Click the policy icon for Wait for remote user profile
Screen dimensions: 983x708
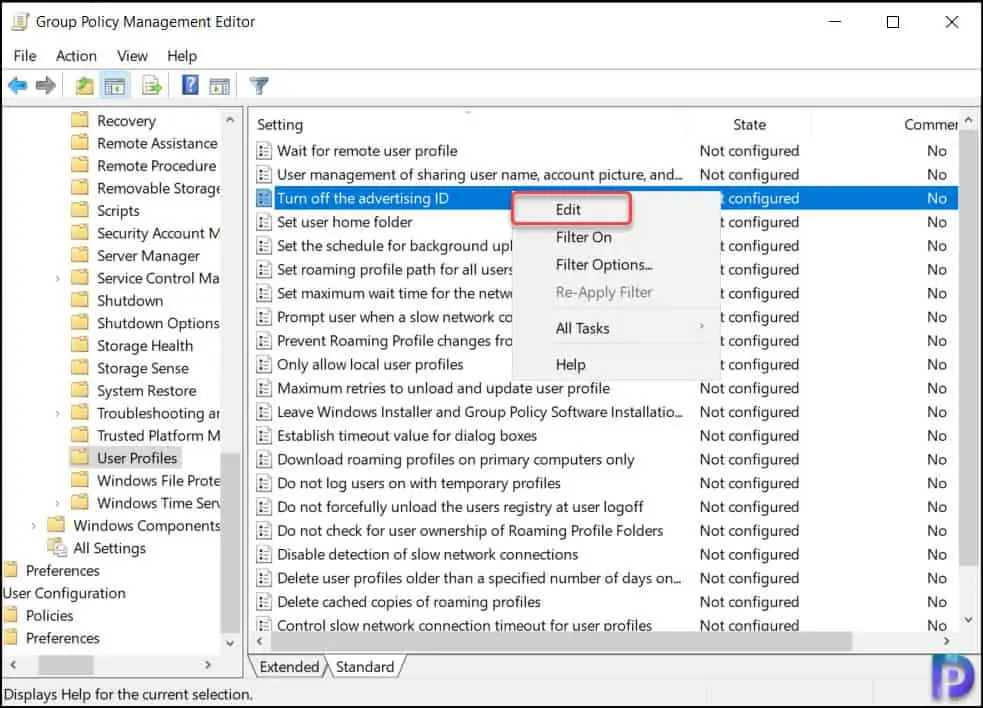click(264, 151)
